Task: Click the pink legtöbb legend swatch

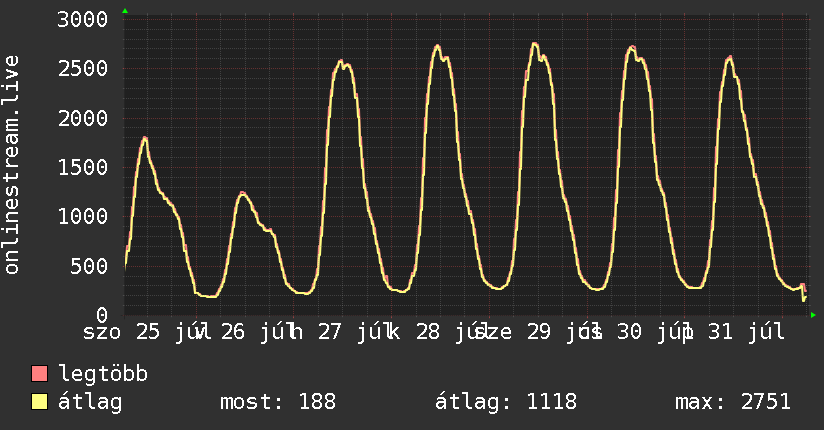Action: point(39,373)
